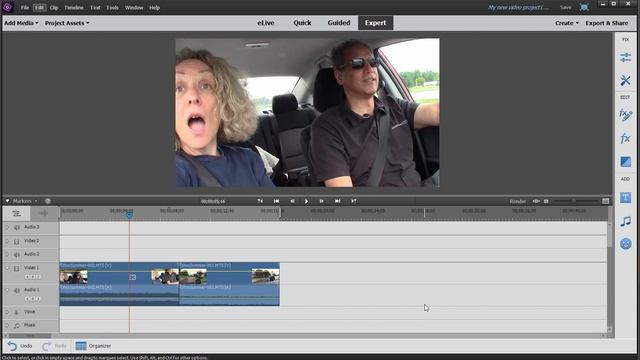Click the grayed move tool beside track options

pos(44,213)
